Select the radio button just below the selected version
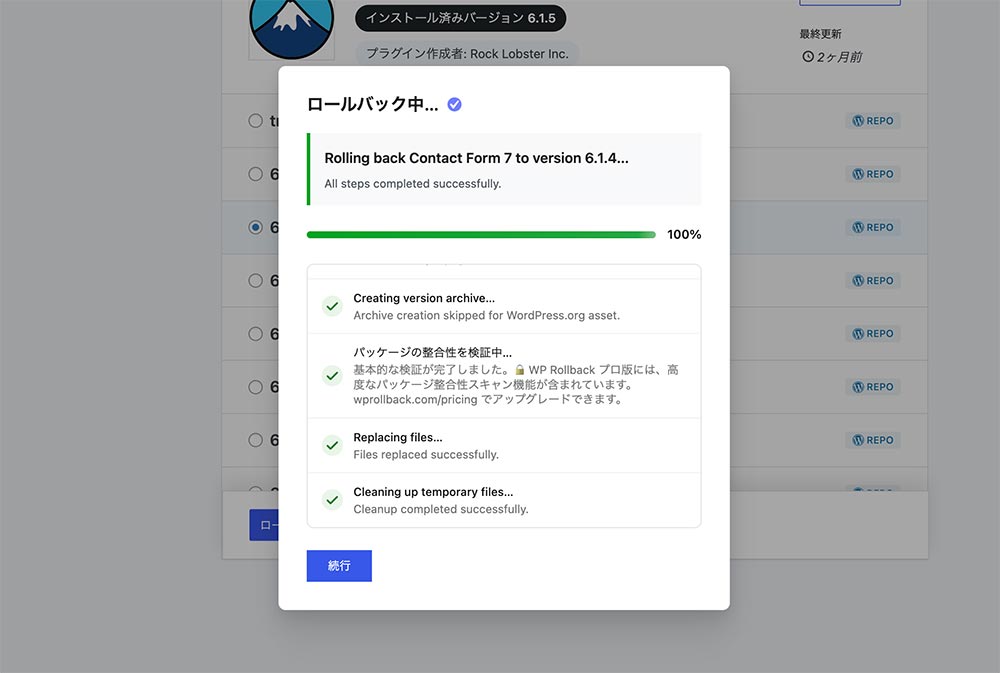This screenshot has height=673, width=1000. pos(255,280)
